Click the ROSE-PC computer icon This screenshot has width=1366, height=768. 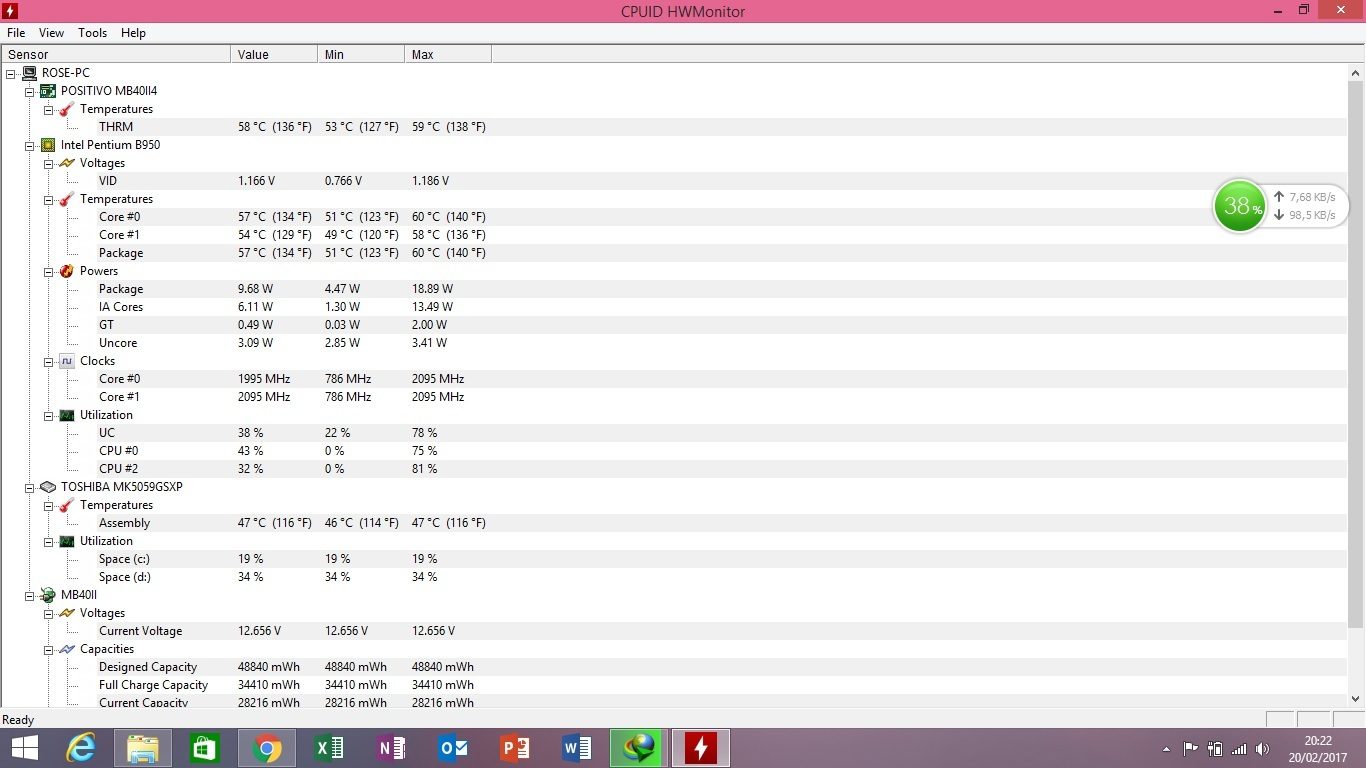[28, 73]
